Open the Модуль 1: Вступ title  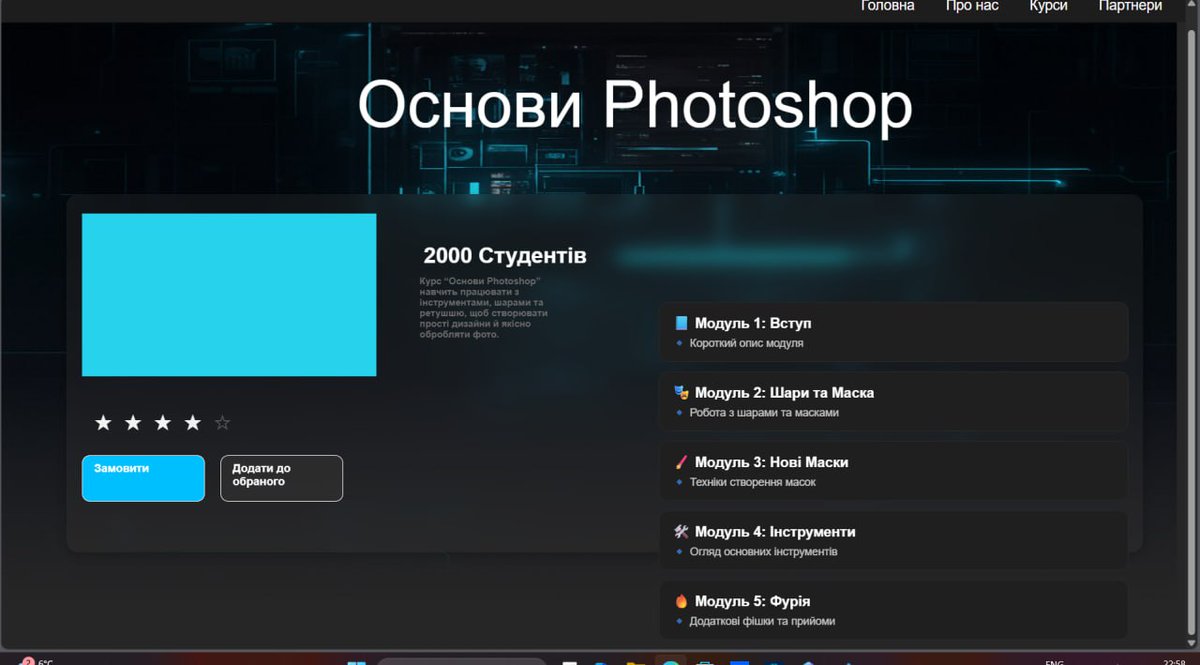click(753, 323)
